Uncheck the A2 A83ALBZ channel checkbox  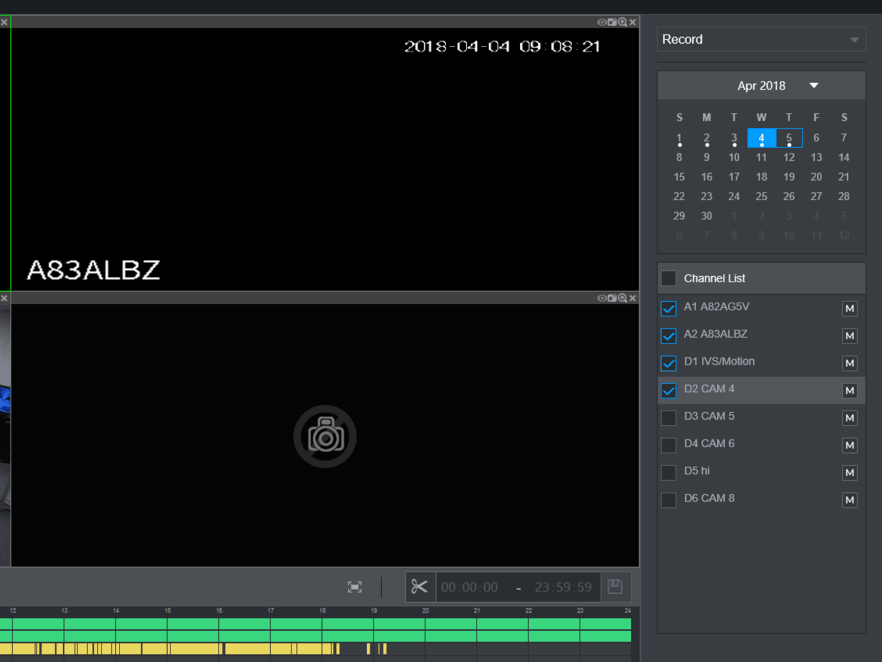click(669, 336)
